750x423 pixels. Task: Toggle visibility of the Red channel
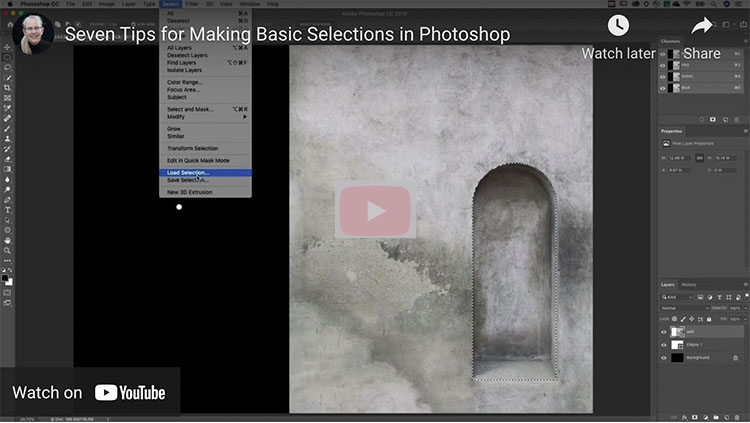662,66
